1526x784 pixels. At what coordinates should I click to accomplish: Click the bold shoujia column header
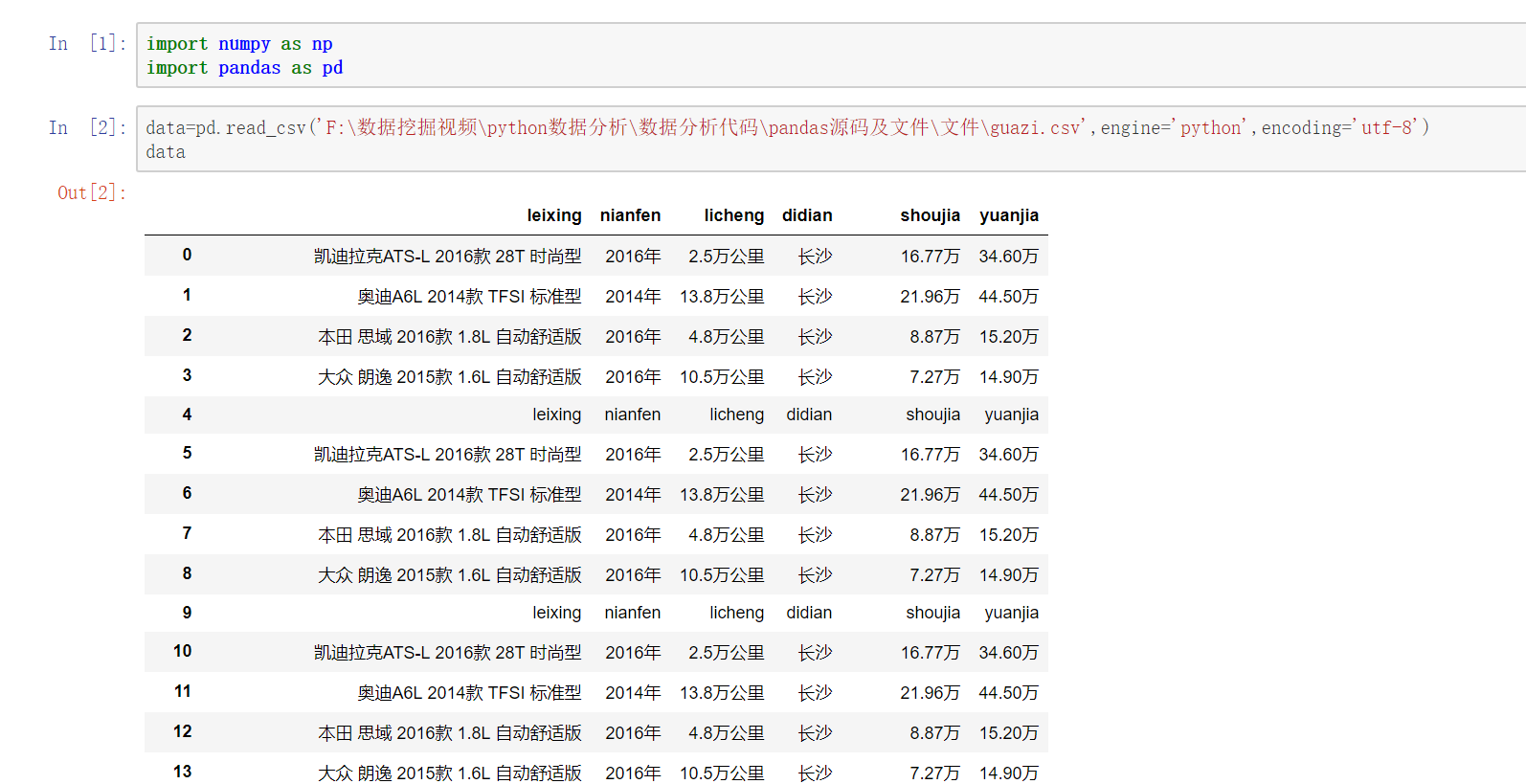click(x=930, y=215)
